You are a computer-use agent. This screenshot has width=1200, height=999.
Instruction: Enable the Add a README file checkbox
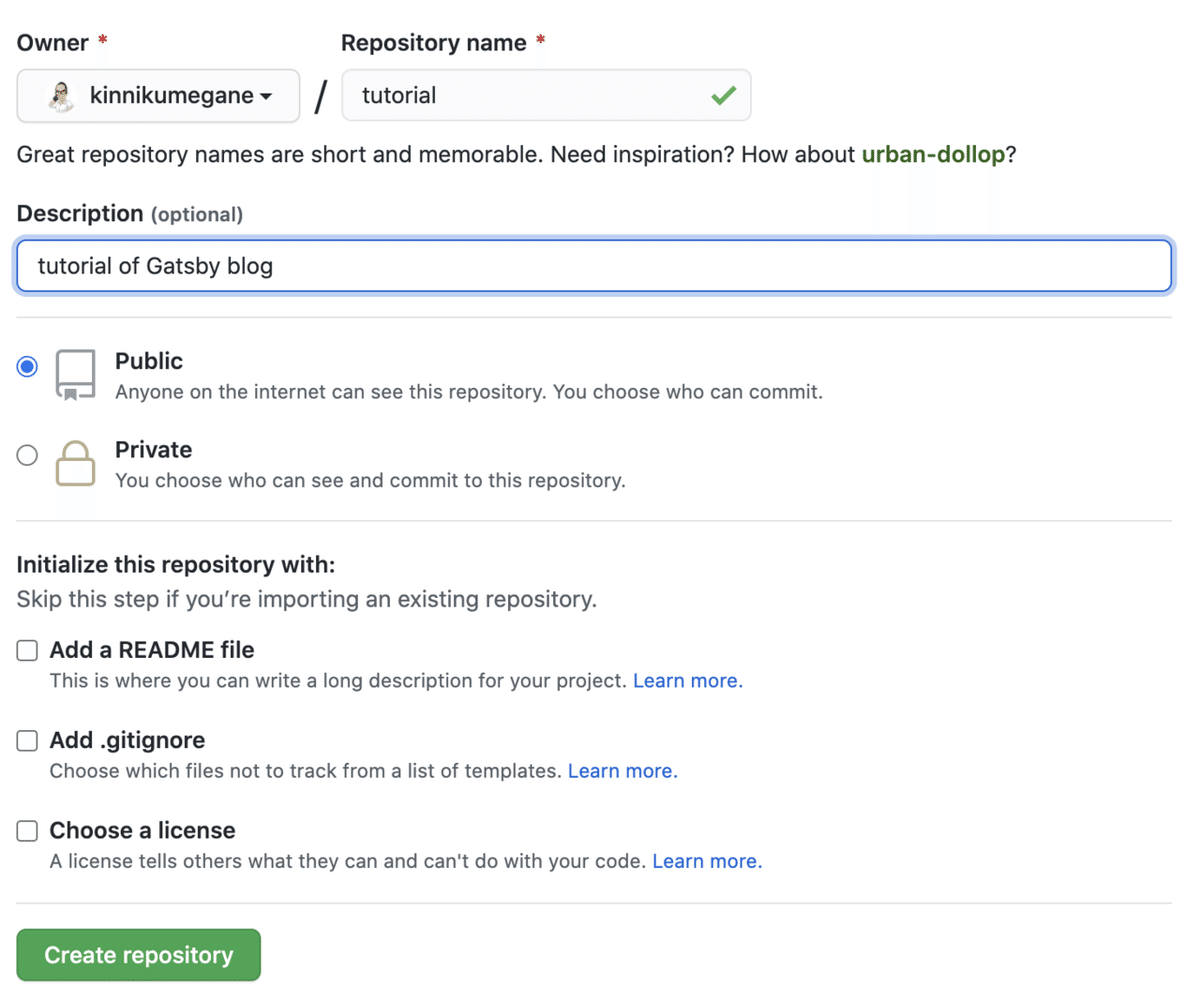pos(28,651)
